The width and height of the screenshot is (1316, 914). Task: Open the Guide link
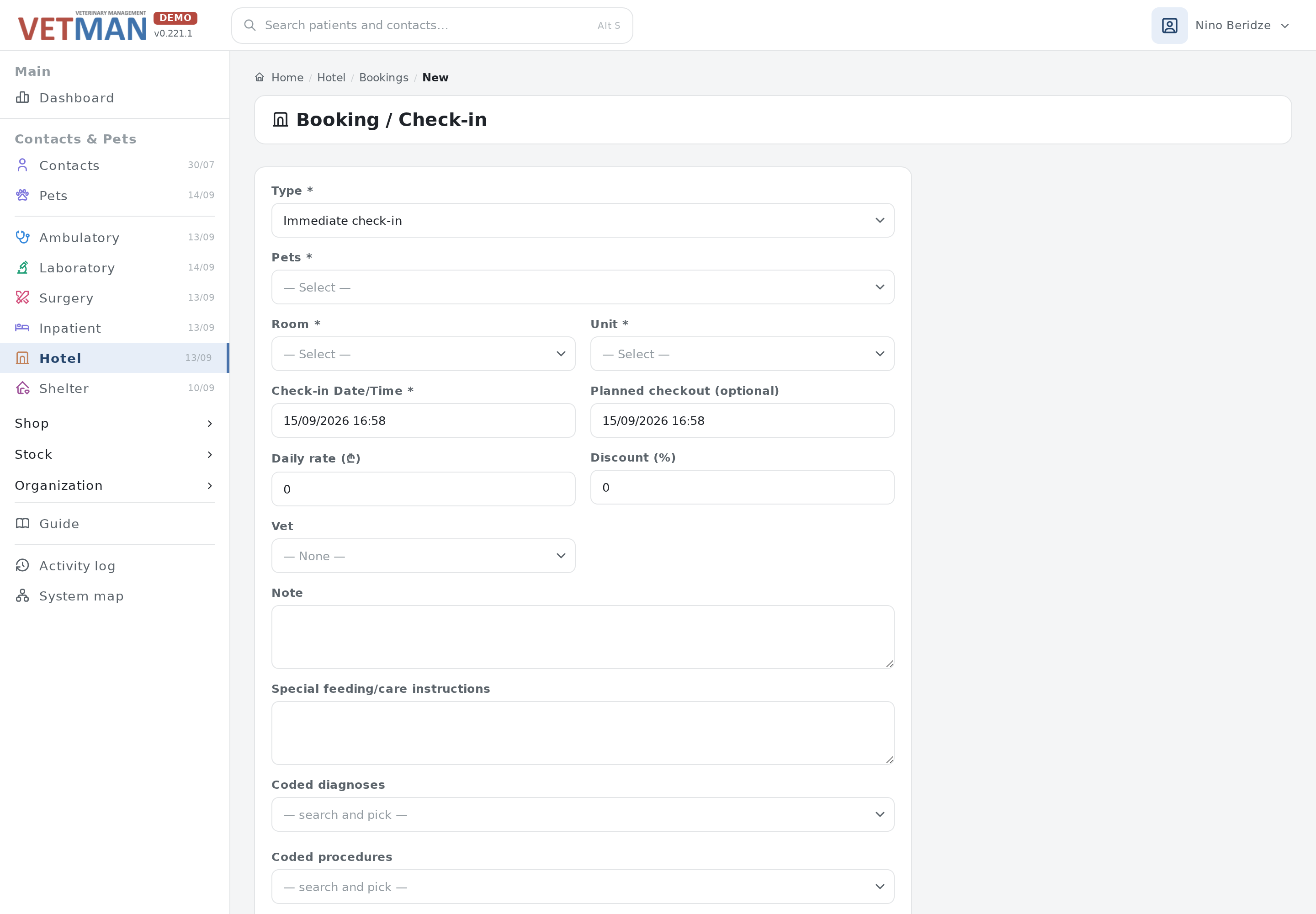pos(59,523)
